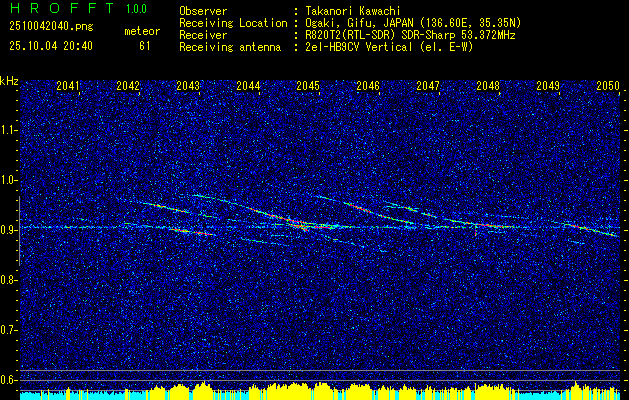Viewport: 629px width, 400px height.
Task: Click the kHz axis unit label
Action: click(x=9, y=81)
